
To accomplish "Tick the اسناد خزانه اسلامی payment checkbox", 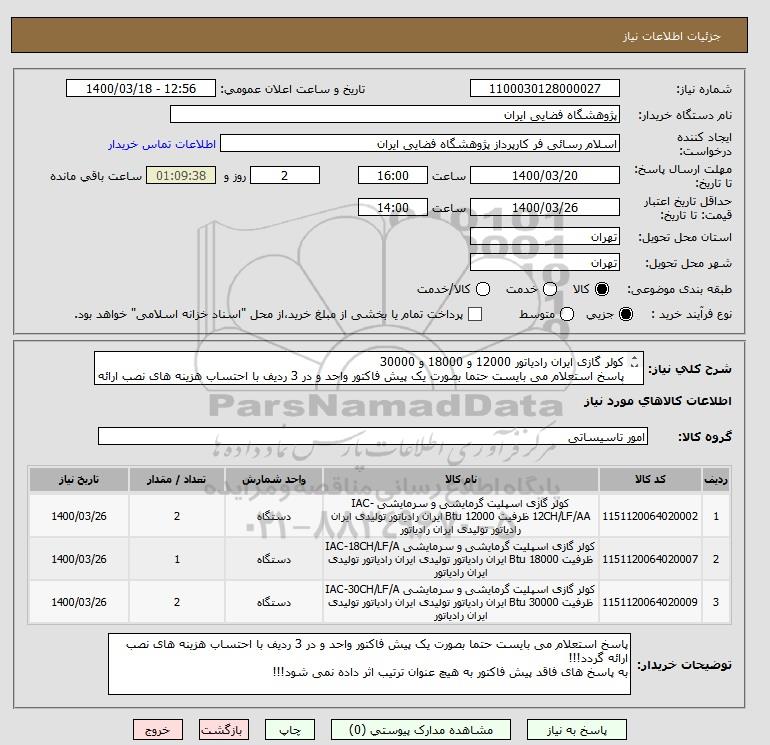I will (475, 314).
